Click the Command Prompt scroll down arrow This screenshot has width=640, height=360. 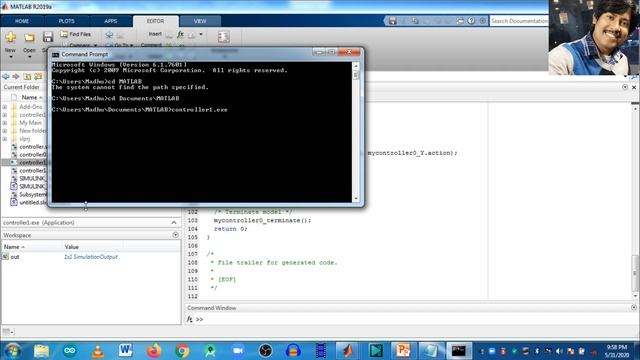pos(356,198)
